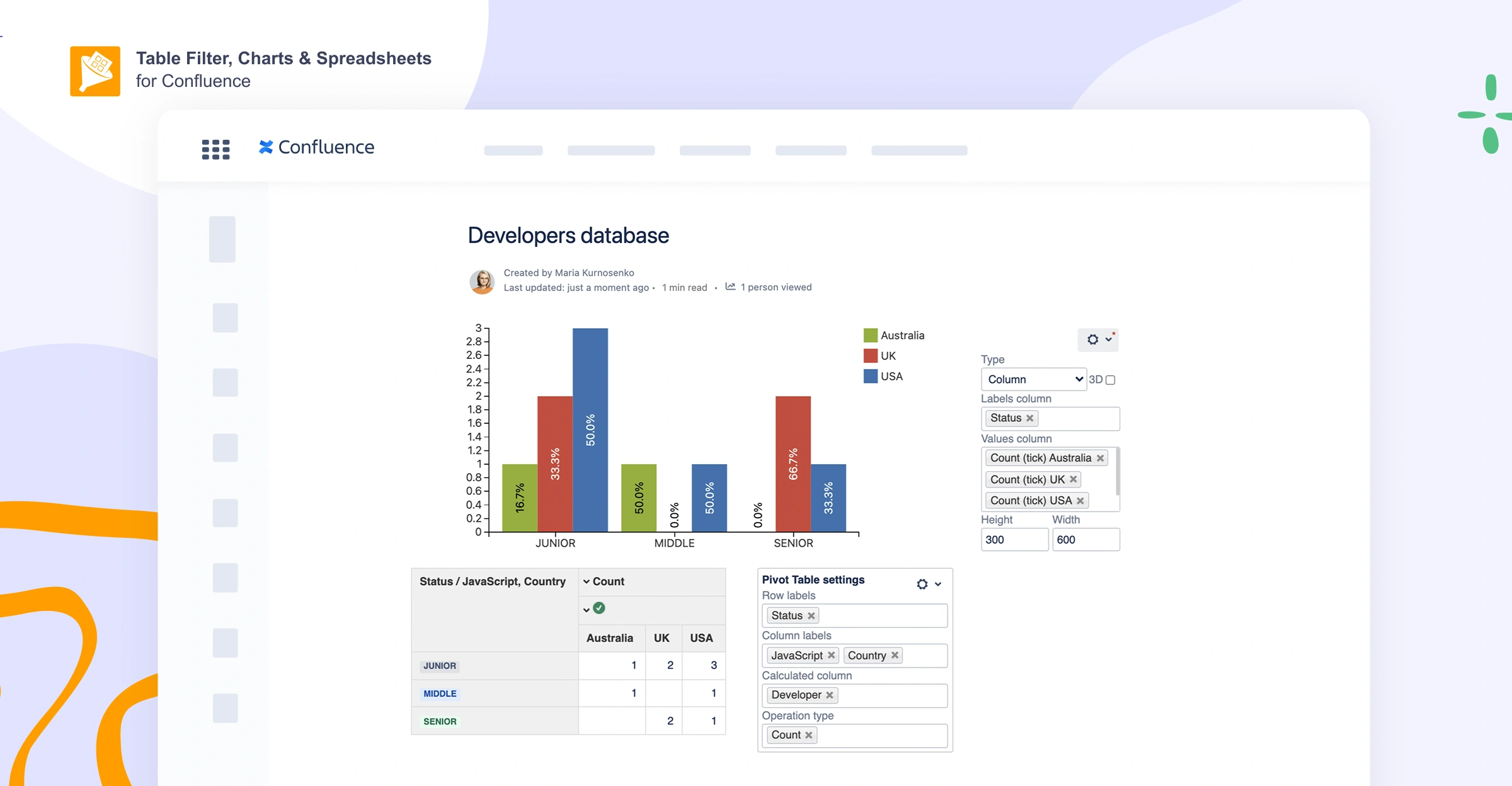Click the Width input showing 600
The height and width of the screenshot is (786, 1512).
[1085, 540]
